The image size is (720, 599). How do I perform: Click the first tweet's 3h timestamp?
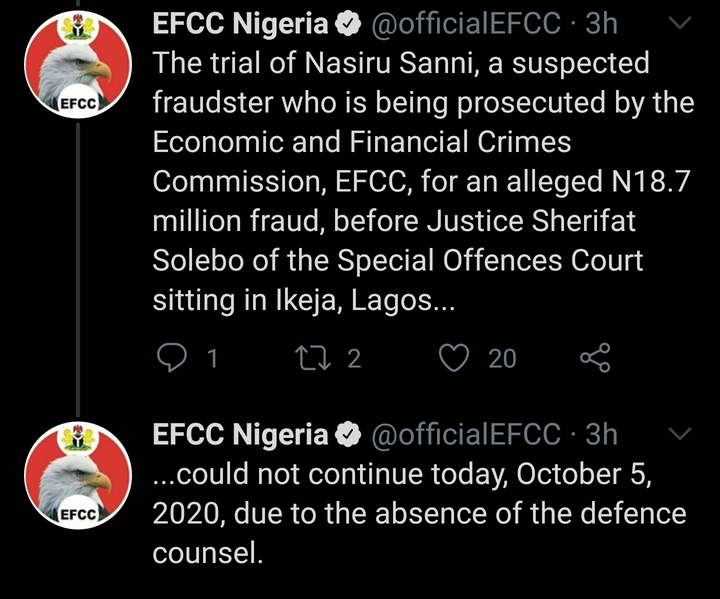601,23
